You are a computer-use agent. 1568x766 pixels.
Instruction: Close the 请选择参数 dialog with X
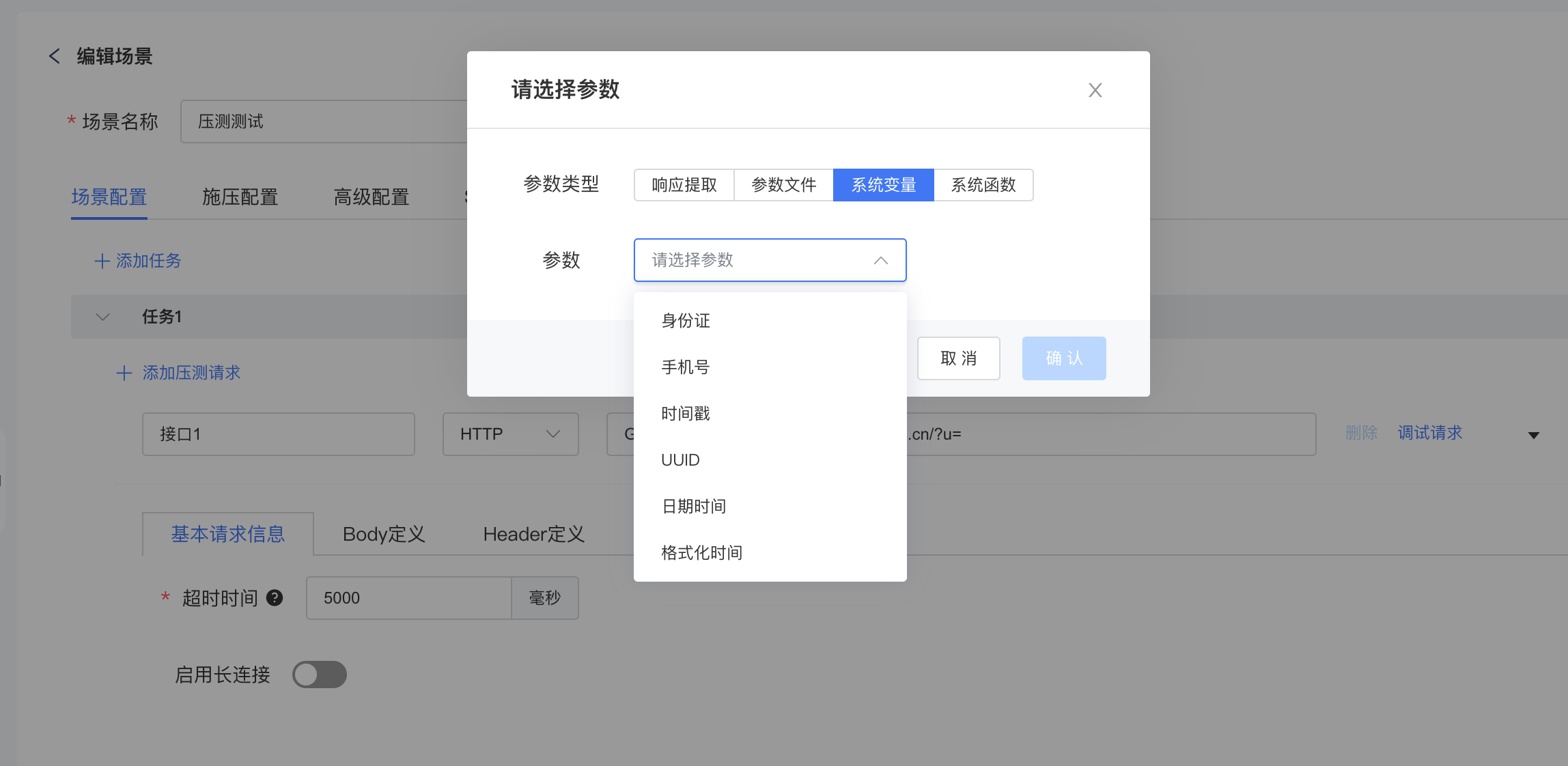pos(1095,90)
